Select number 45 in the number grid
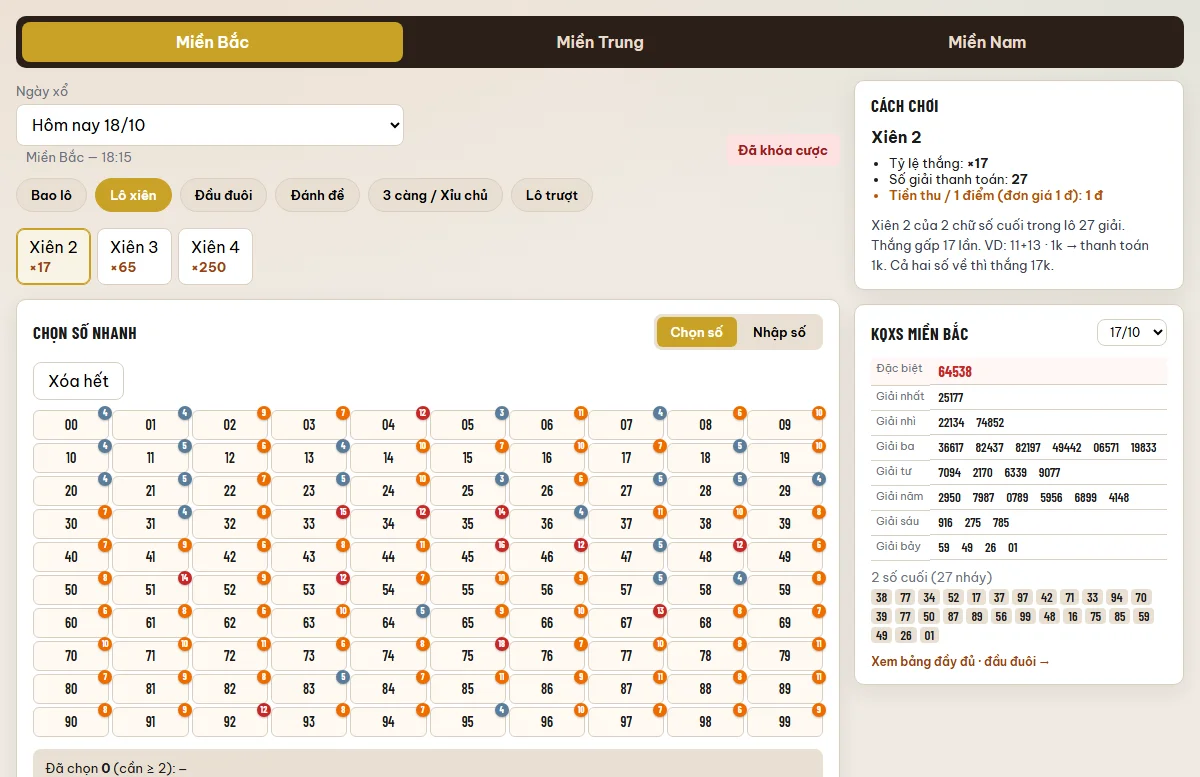This screenshot has width=1200, height=777. pos(468,557)
